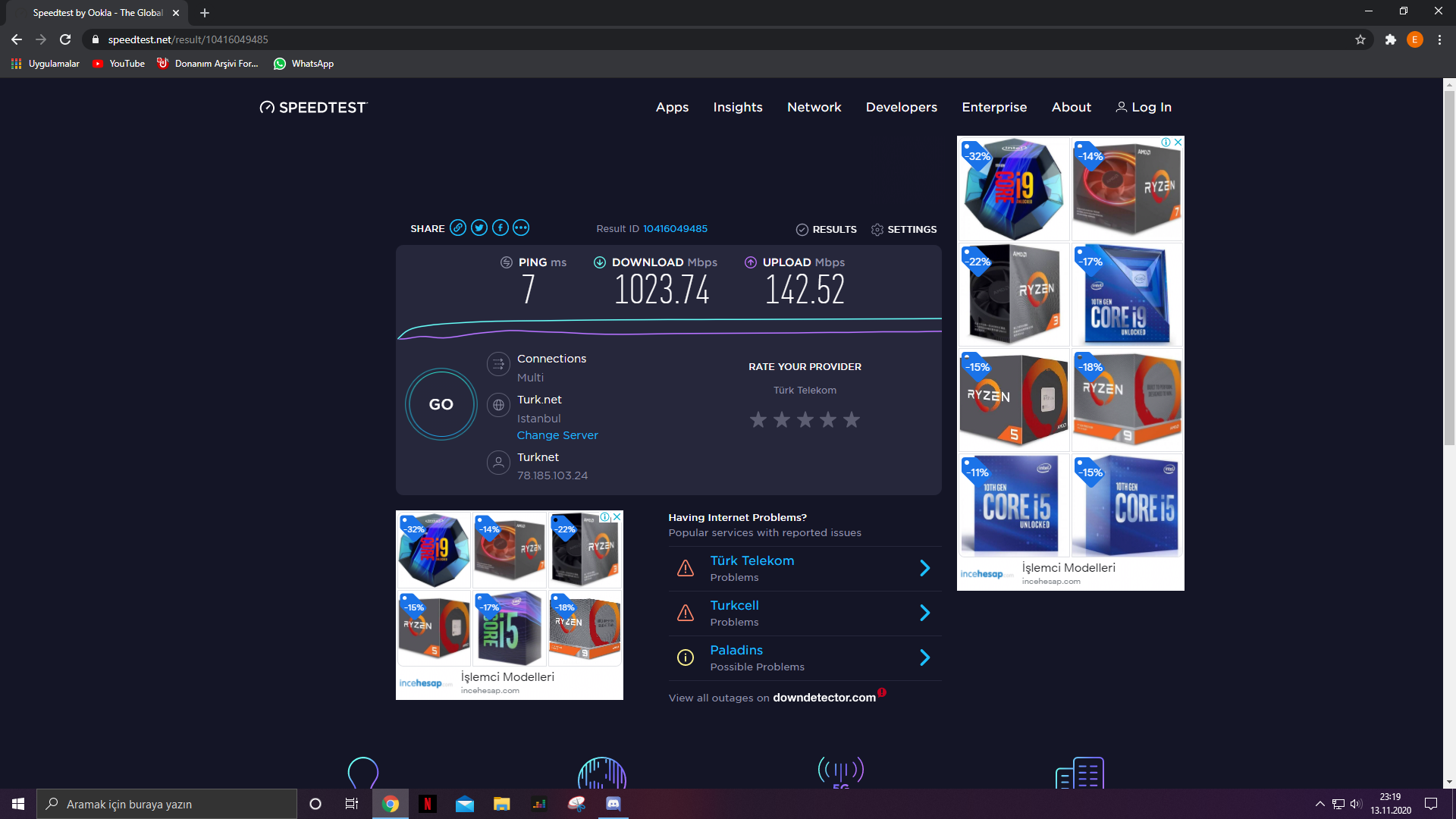The width and height of the screenshot is (1456, 819).
Task: Open Chrome extensions puzzle icon
Action: coord(1390,39)
